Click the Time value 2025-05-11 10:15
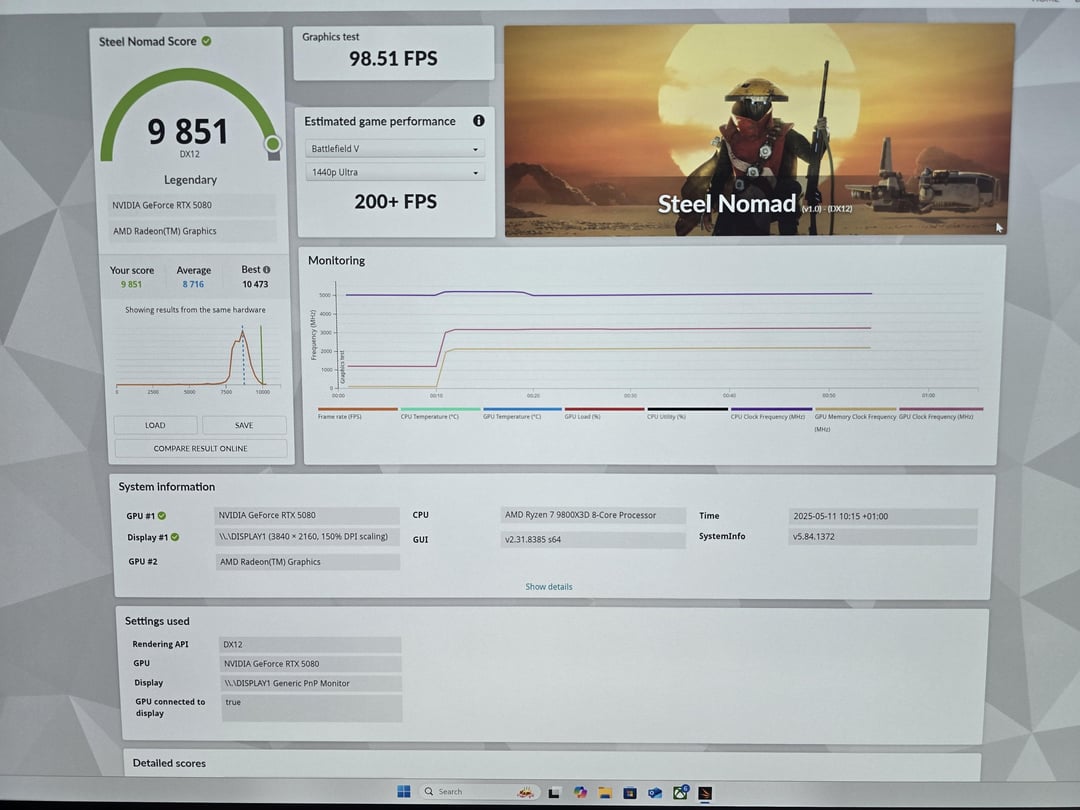Viewport: 1080px width, 810px height. click(x=883, y=516)
